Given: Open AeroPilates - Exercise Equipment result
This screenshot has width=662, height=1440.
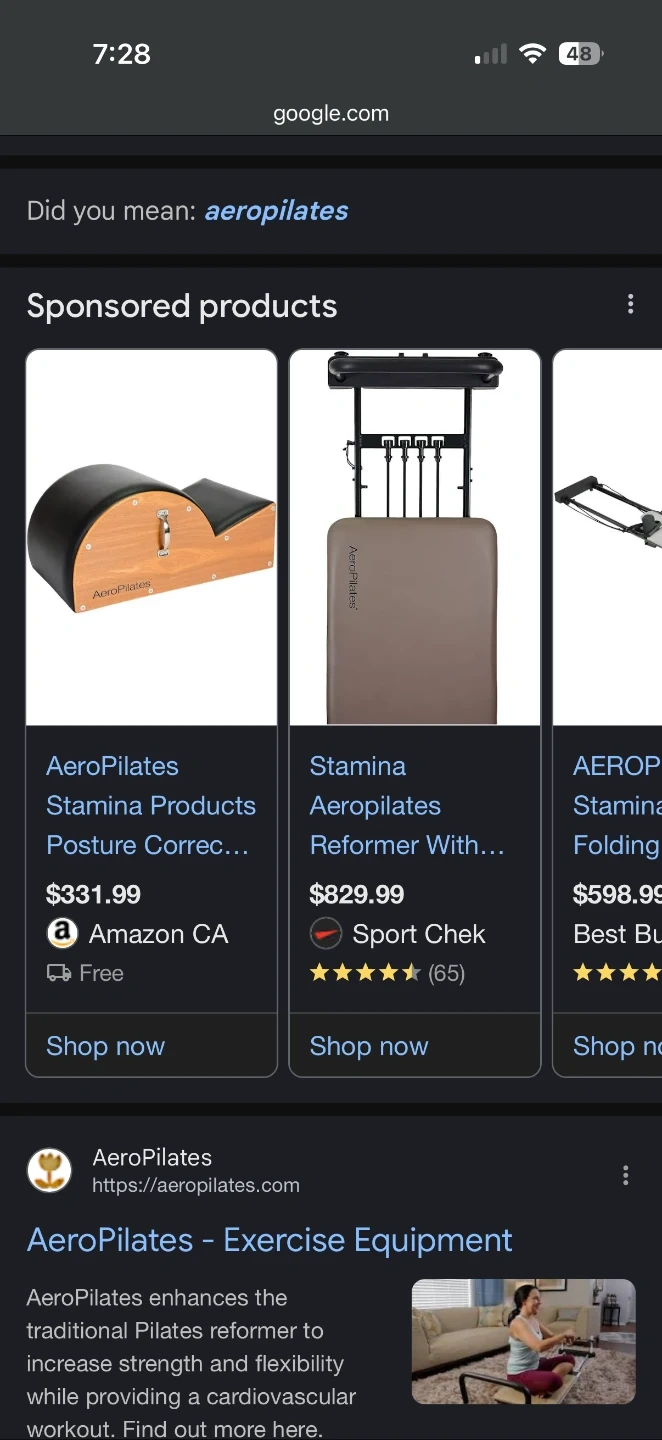Looking at the screenshot, I should pyautogui.click(x=270, y=1240).
